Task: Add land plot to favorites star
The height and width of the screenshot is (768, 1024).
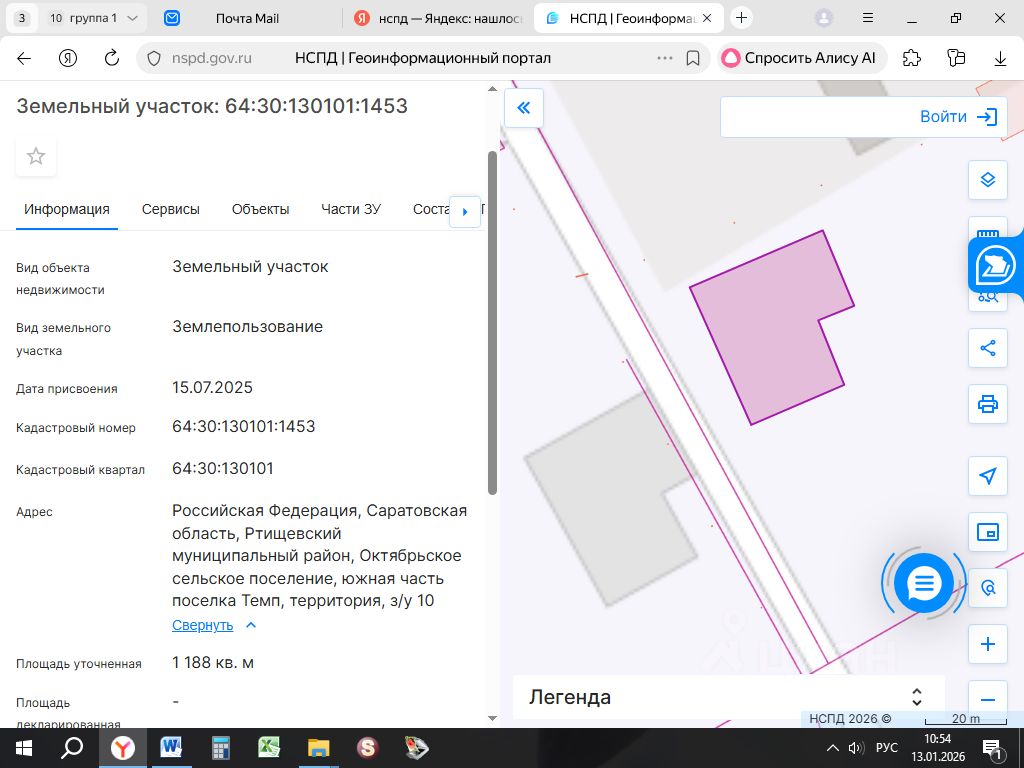Action: [36, 156]
